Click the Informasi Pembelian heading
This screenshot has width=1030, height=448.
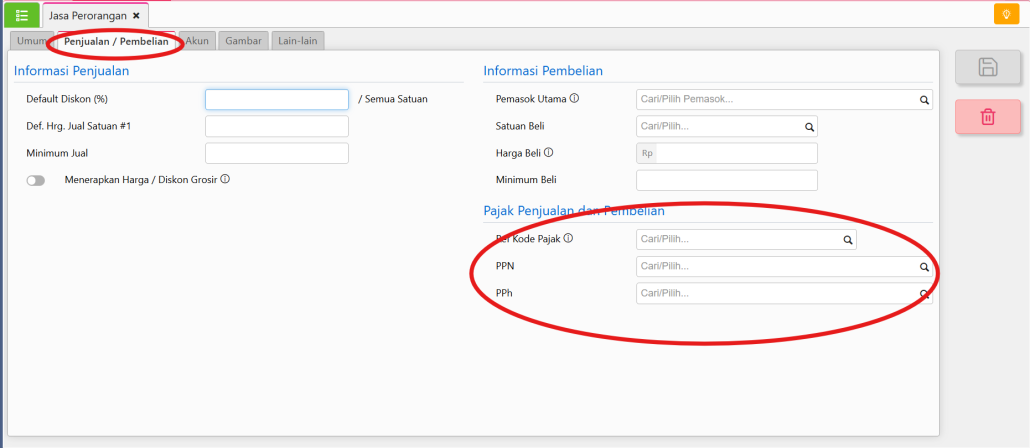coord(543,71)
